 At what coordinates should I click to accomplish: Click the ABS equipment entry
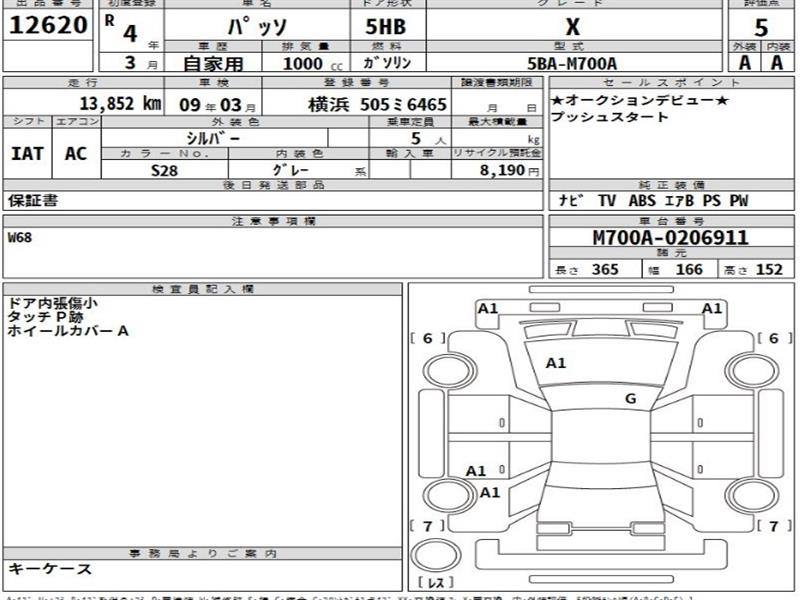click(642, 201)
